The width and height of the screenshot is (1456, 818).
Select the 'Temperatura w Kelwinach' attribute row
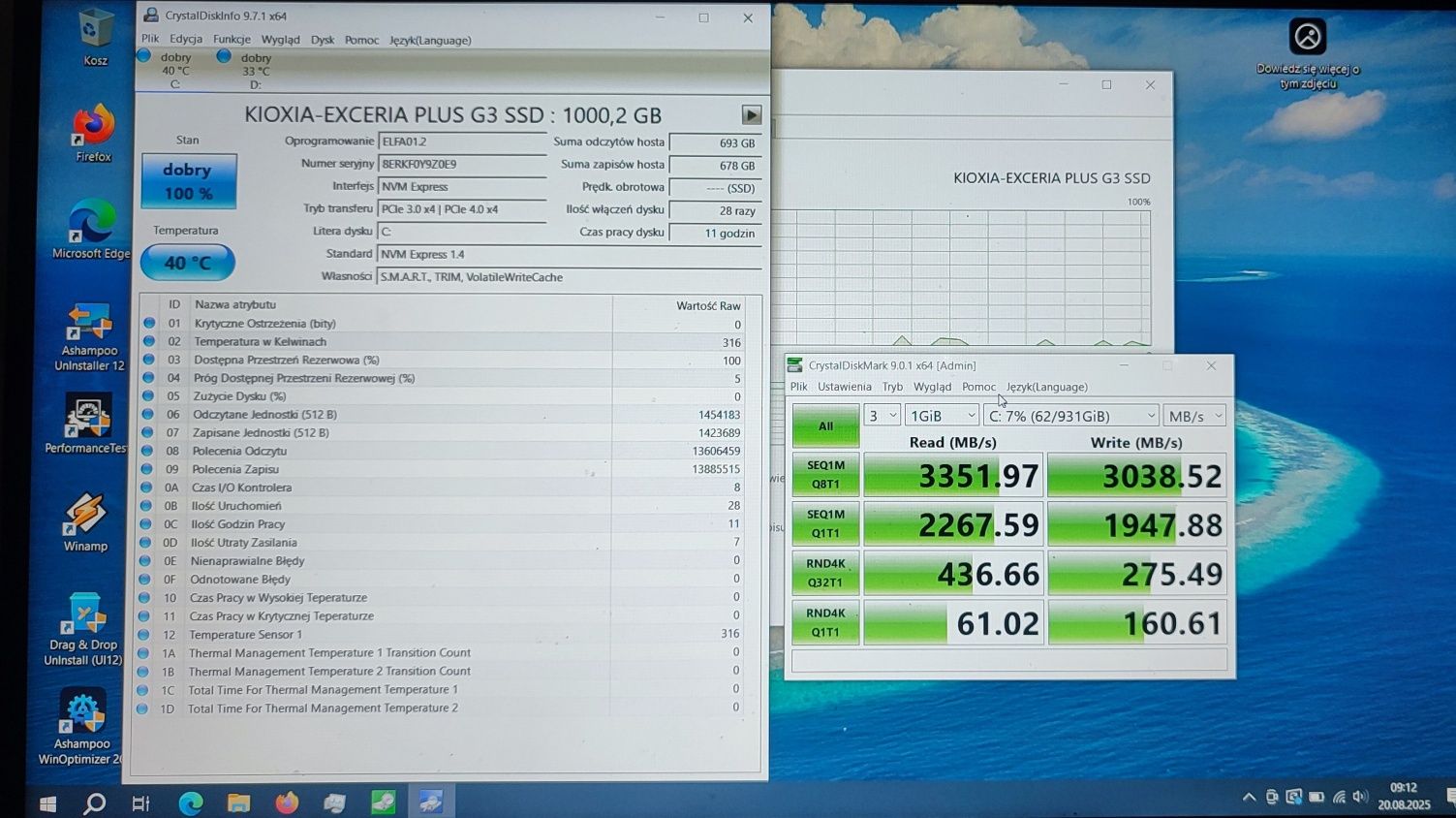(x=442, y=342)
